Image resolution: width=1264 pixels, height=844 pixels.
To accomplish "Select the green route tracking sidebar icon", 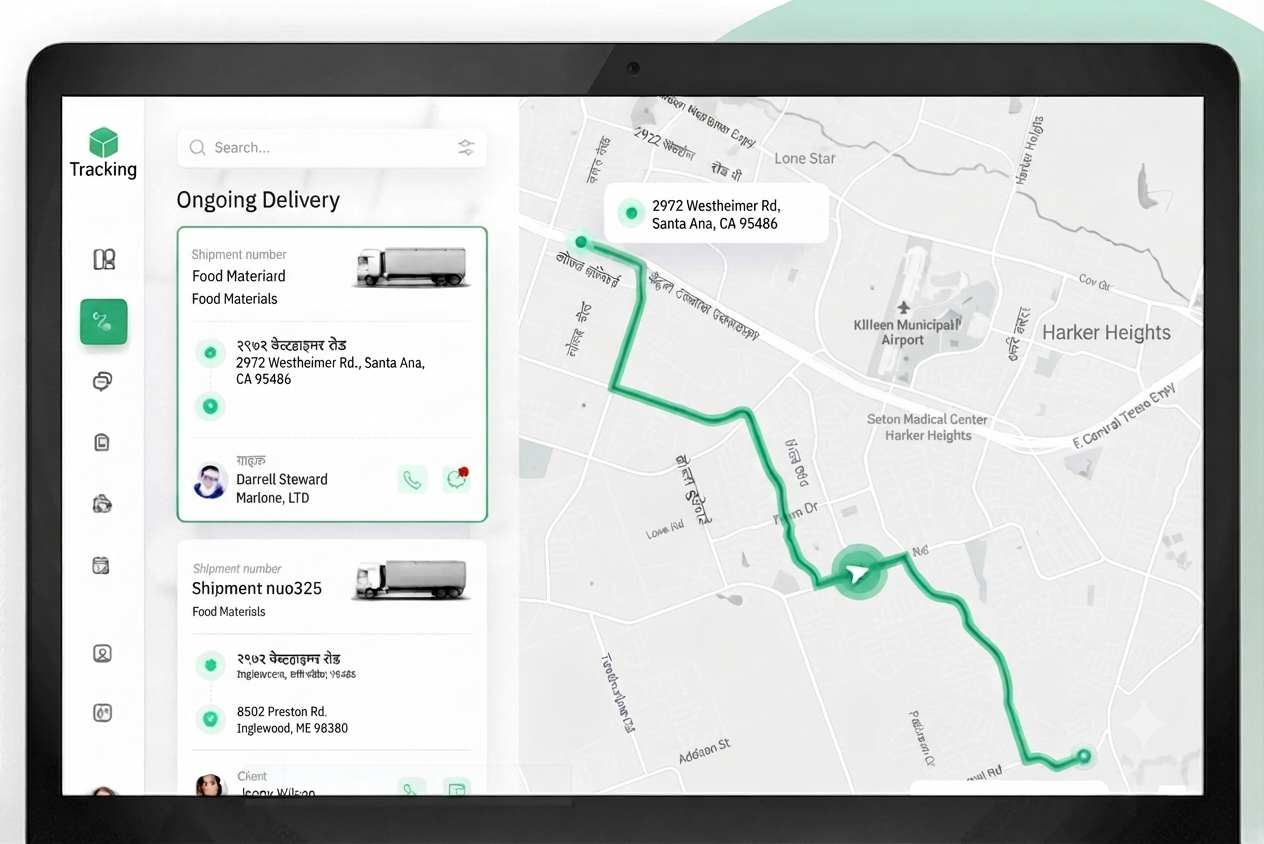I will tap(104, 322).
